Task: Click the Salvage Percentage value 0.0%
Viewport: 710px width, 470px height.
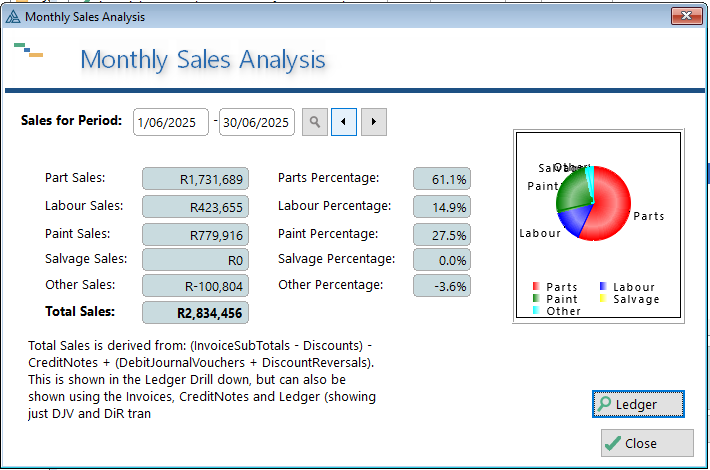Action: (x=442, y=260)
